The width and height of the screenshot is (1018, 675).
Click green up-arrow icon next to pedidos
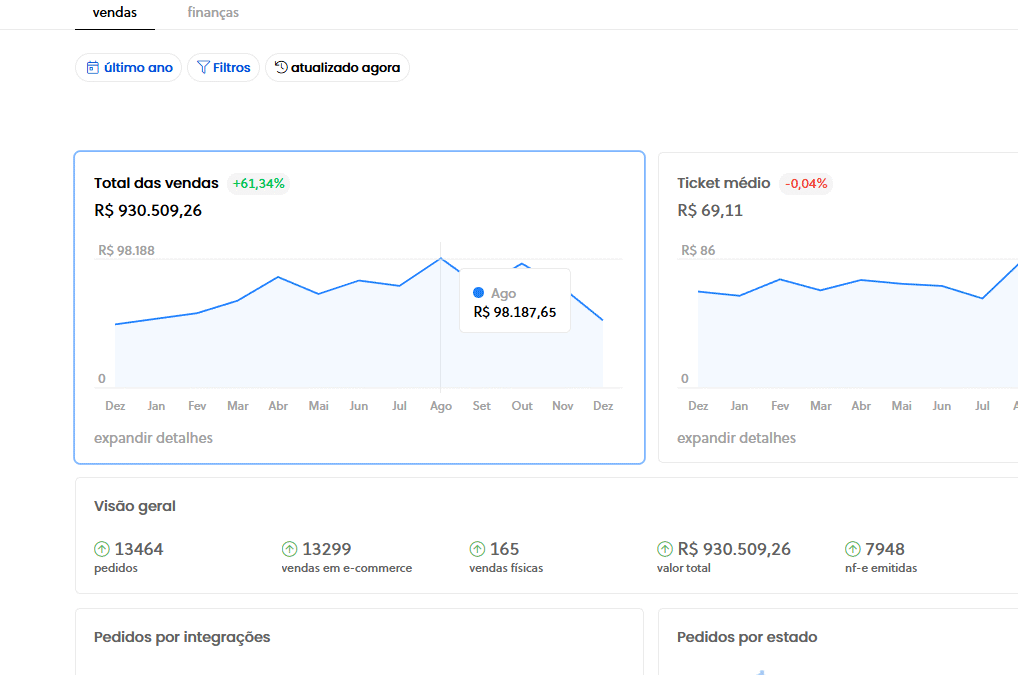point(102,549)
